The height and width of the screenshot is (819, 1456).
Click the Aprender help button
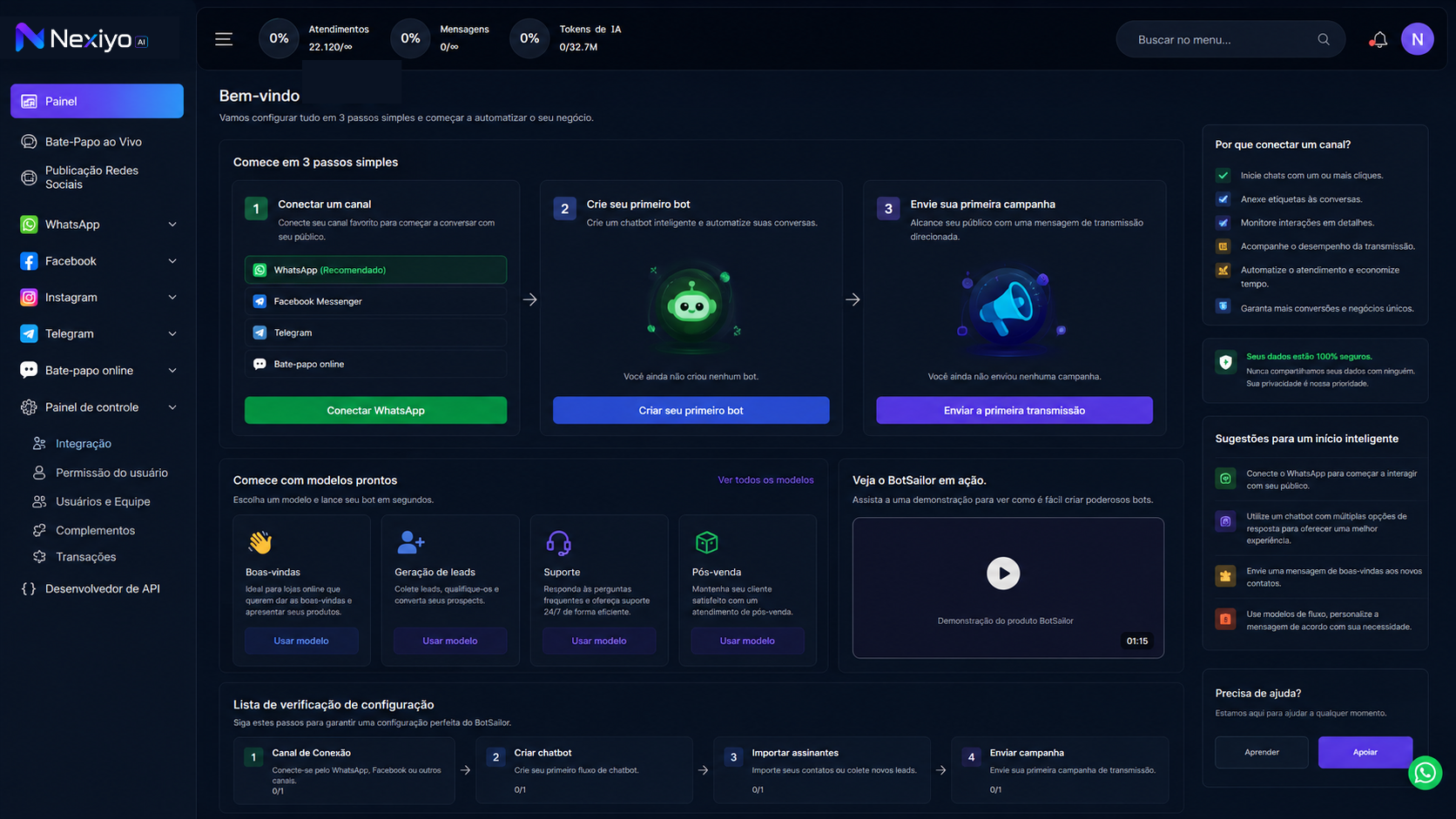(1262, 752)
